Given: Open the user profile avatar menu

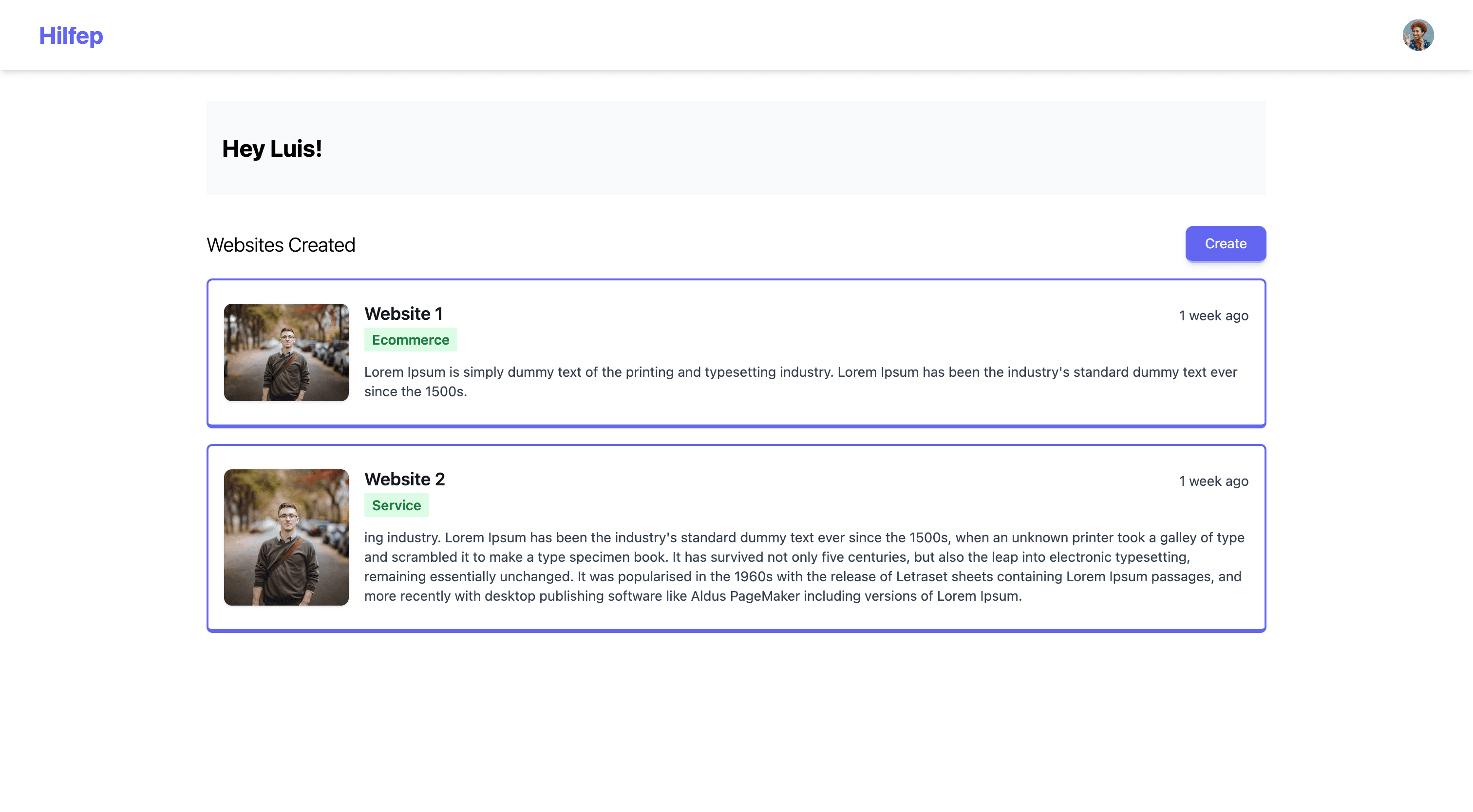Looking at the screenshot, I should point(1418,36).
